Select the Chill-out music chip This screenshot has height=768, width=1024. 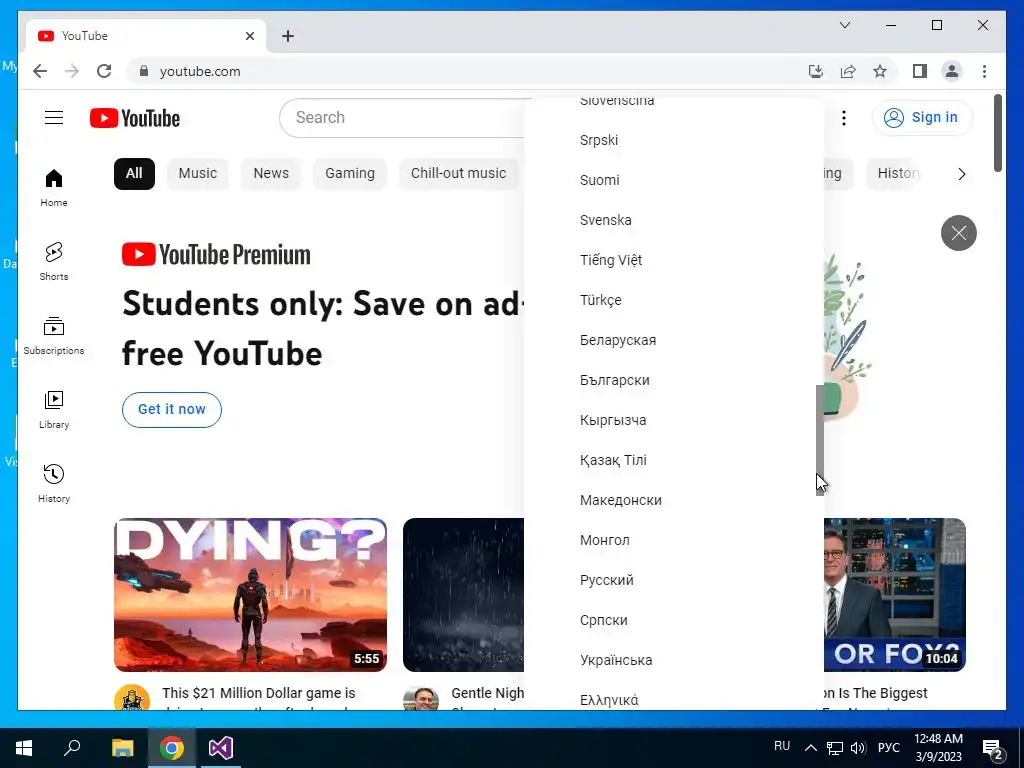458,174
